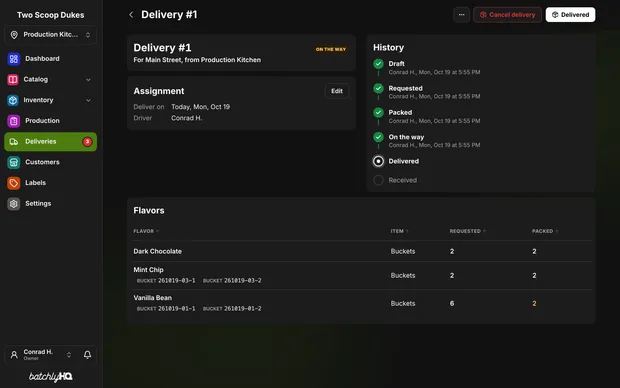Image resolution: width=620 pixels, height=388 pixels.
Task: Open notifications with the bell icon
Action: (x=87, y=355)
